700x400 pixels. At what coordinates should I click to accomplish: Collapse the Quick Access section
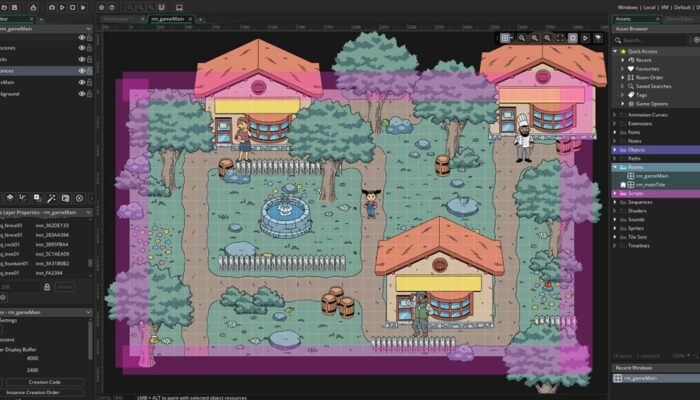click(x=615, y=50)
